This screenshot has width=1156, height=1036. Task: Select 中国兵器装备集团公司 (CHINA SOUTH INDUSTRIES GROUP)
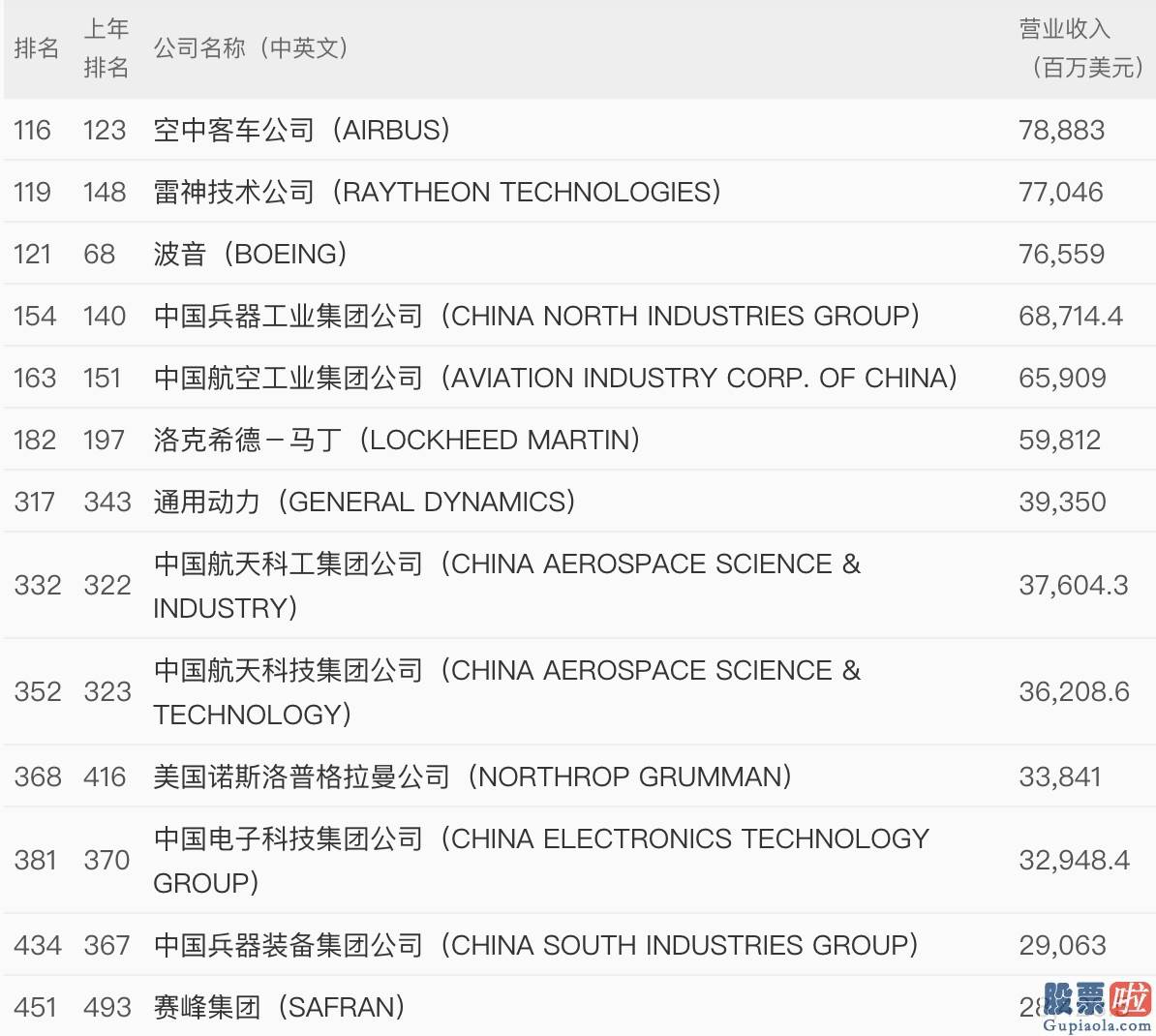(536, 945)
